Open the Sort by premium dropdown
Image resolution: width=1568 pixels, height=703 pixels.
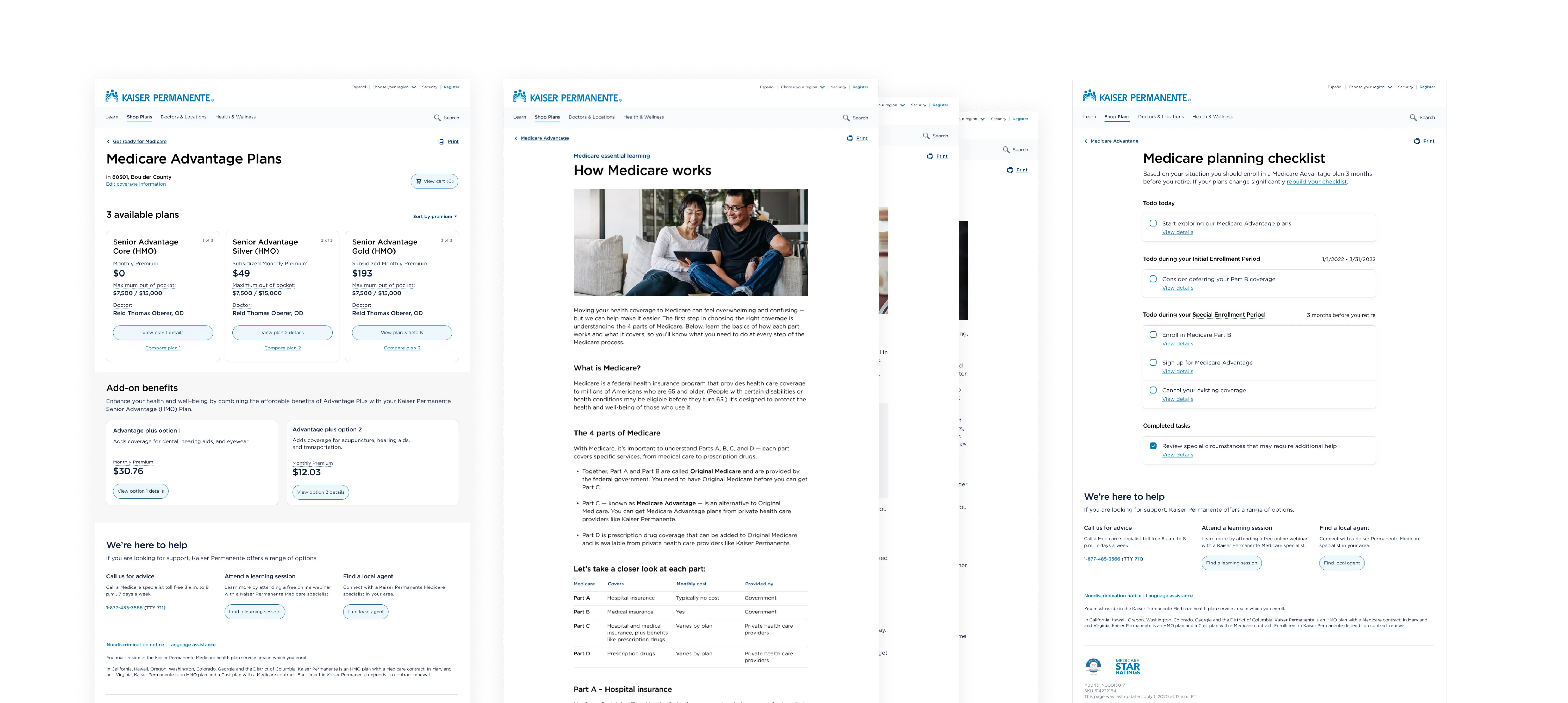point(435,217)
